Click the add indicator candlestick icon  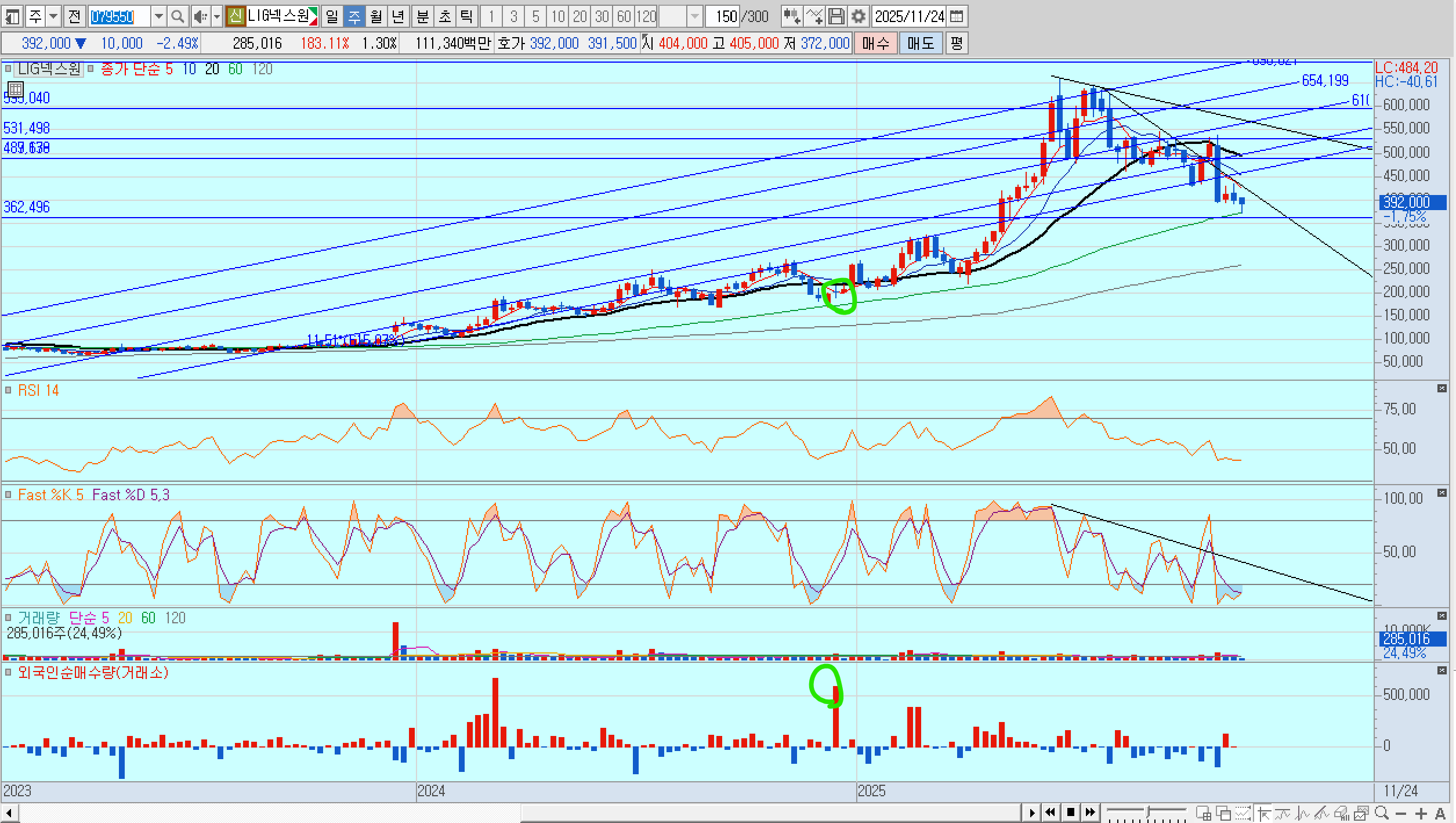pos(792,16)
